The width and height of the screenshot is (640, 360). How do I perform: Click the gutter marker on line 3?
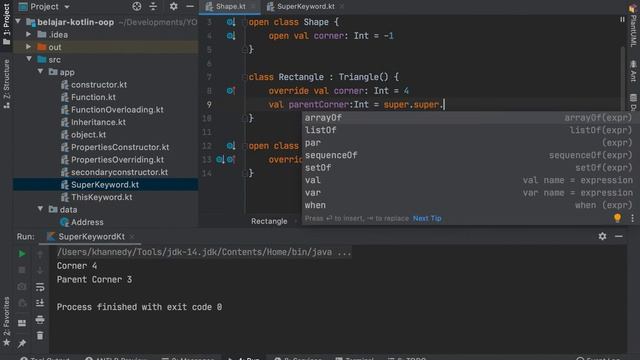(231, 22)
